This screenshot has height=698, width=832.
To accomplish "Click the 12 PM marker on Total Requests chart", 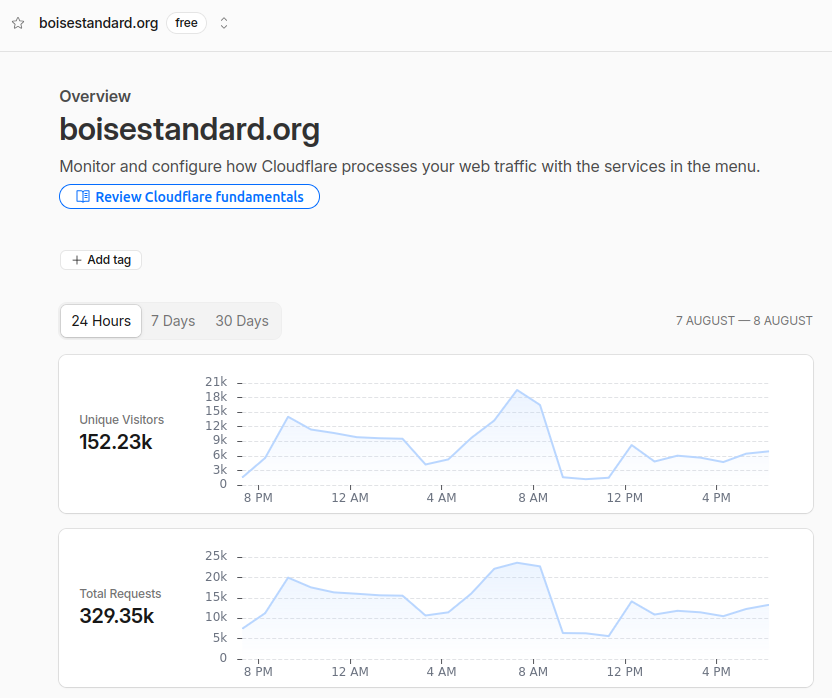I will 625,672.
